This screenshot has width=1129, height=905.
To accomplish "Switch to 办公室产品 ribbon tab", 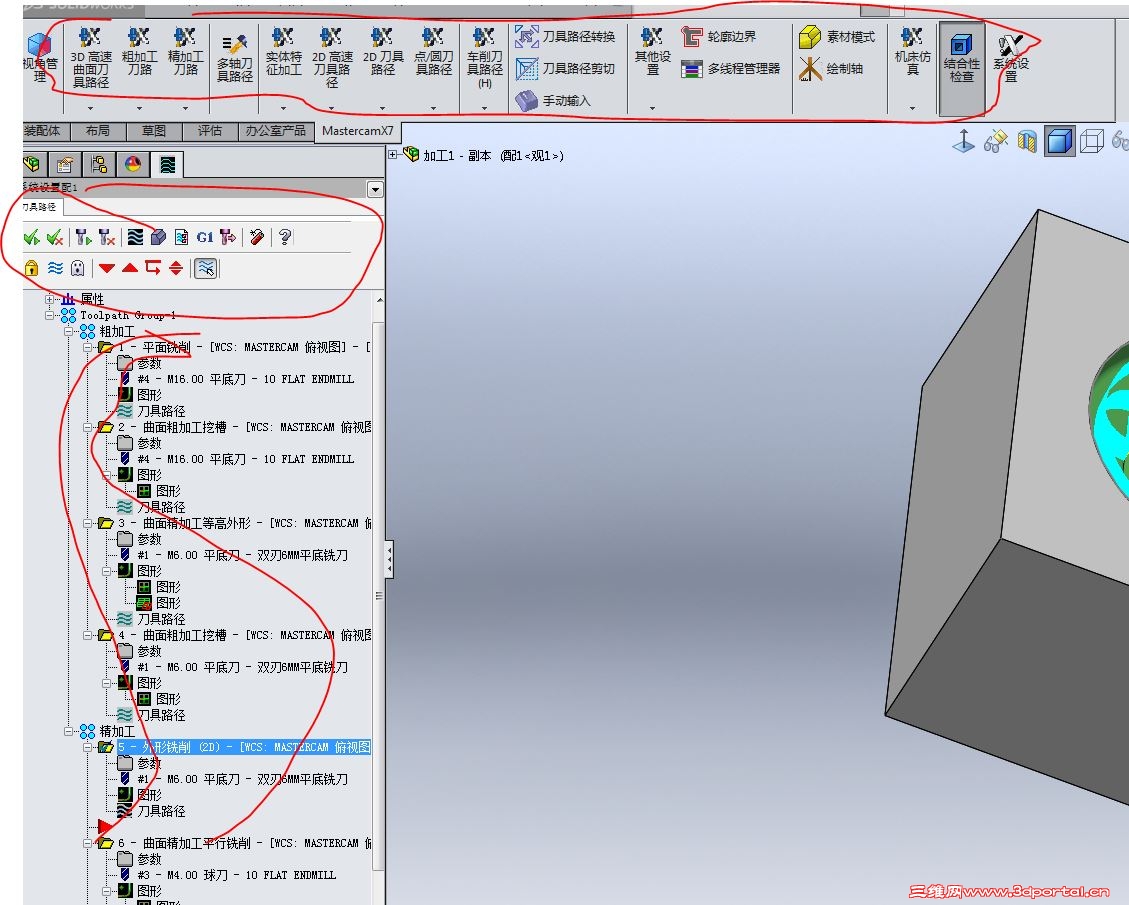I will click(x=276, y=131).
